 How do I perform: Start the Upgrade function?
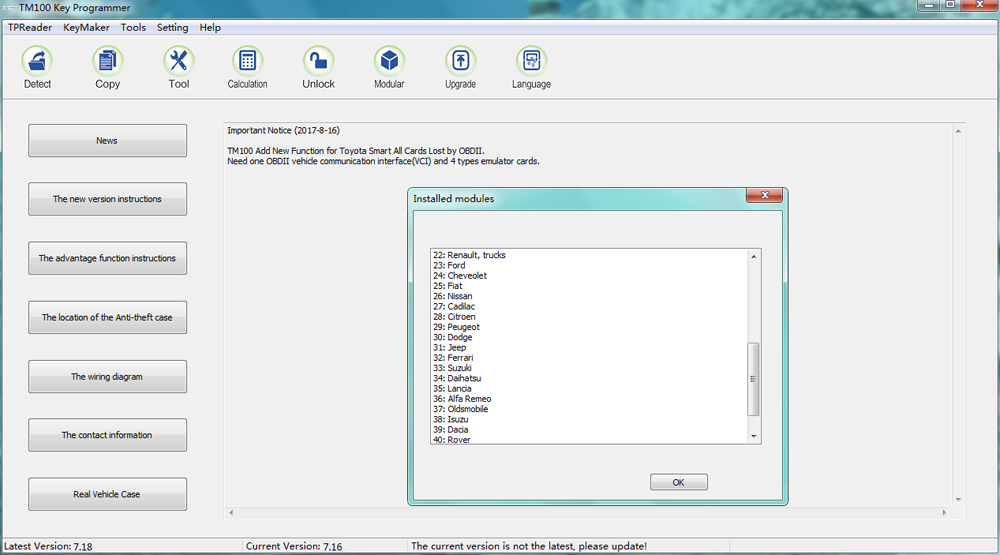[460, 67]
